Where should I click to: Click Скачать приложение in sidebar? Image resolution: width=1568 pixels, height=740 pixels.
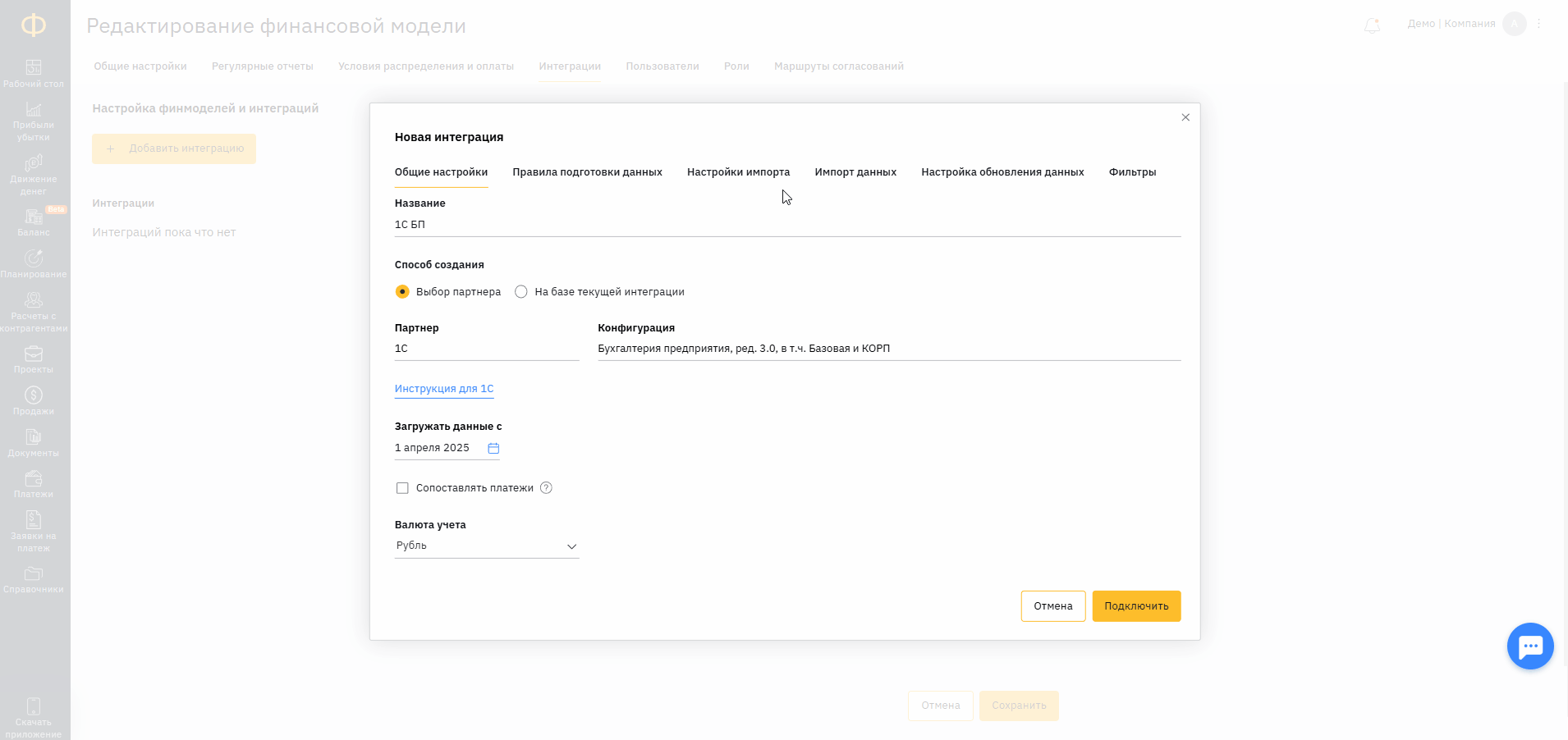tap(34, 717)
